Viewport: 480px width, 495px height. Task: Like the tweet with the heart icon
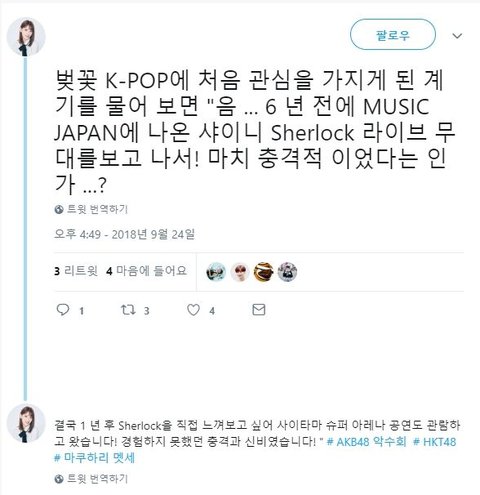[x=193, y=310]
